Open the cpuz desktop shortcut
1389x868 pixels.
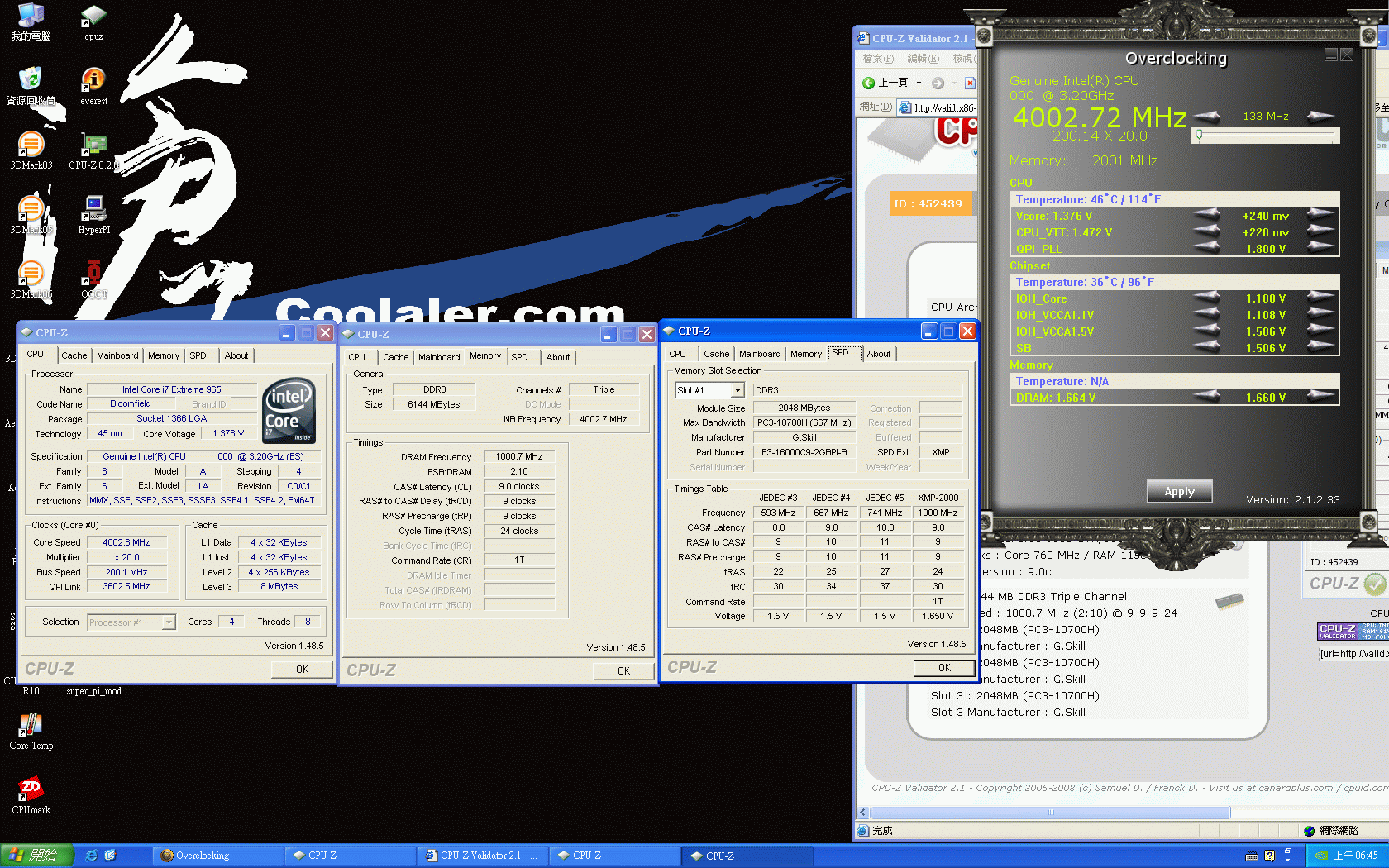coord(93,22)
